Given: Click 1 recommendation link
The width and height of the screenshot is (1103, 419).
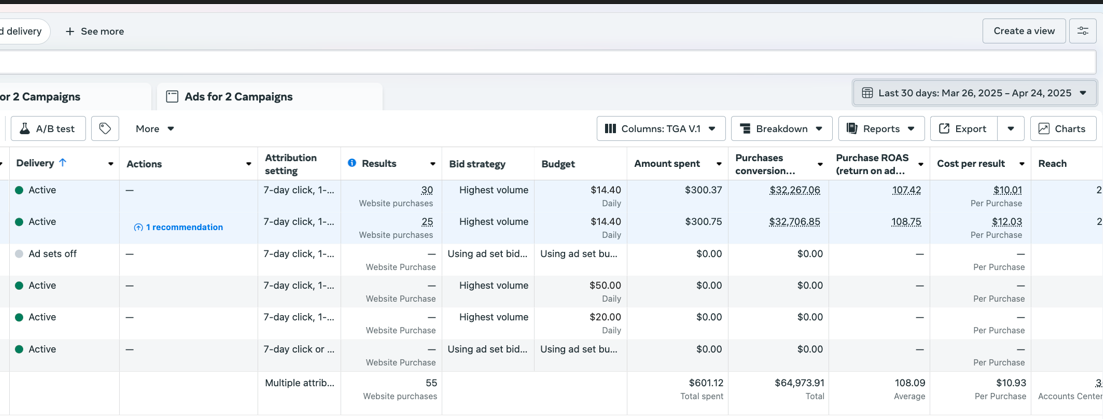Looking at the screenshot, I should coord(179,227).
